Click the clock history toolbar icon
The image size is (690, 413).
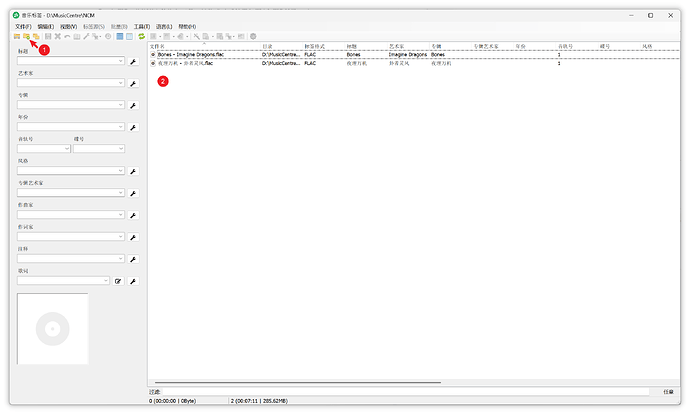[x=108, y=37]
